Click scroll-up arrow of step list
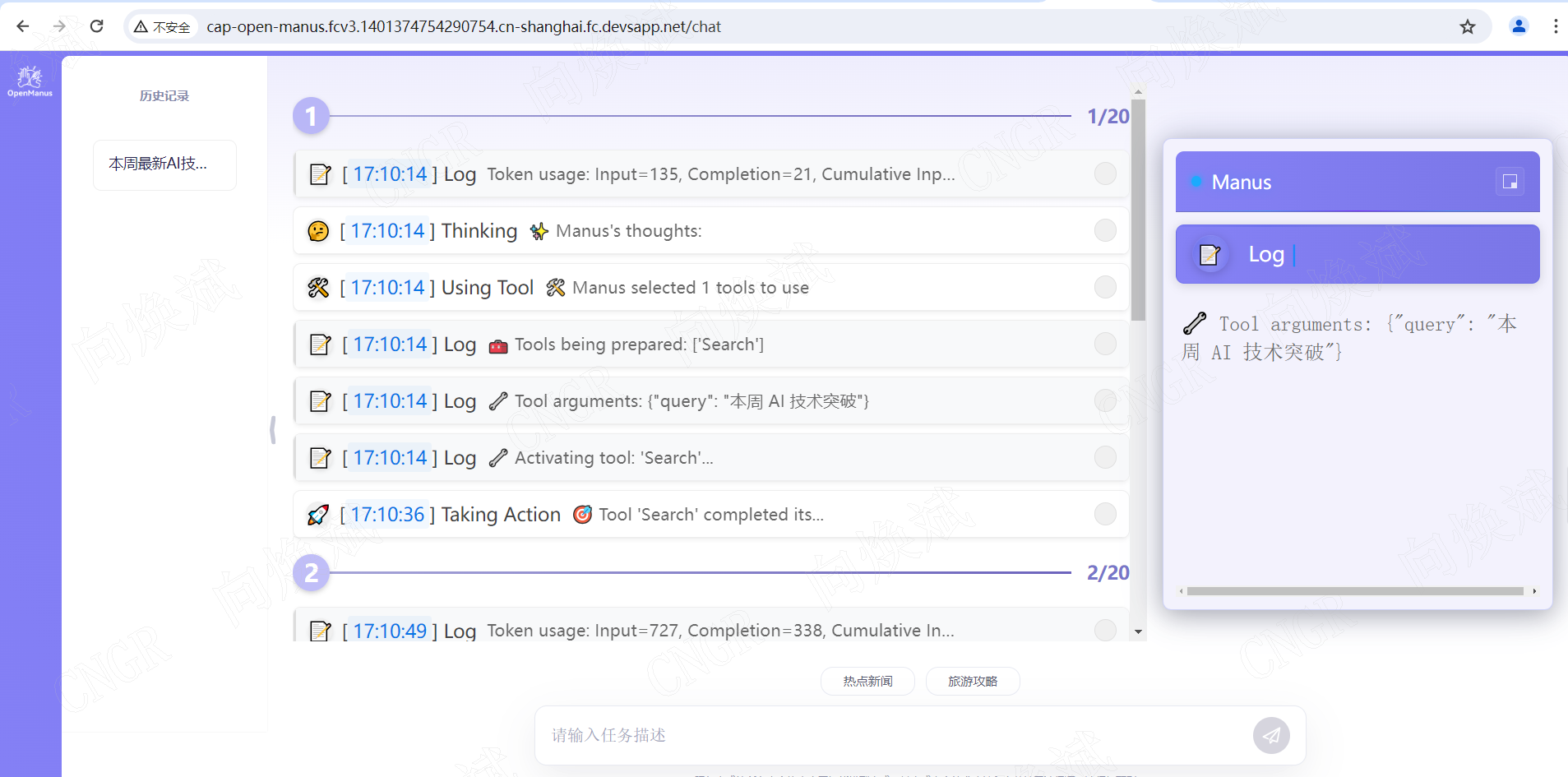The height and width of the screenshot is (777, 1568). 1138,92
